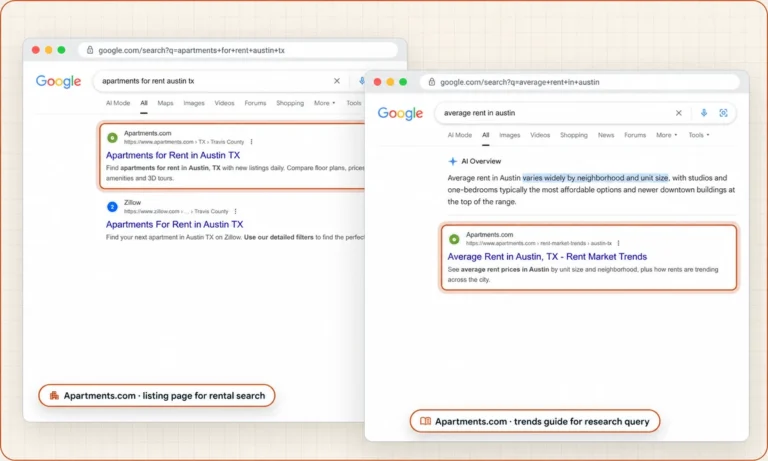Viewport: 768px width, 461px height.
Task: Click Apartments.com favicon in right window result
Action: click(454, 239)
